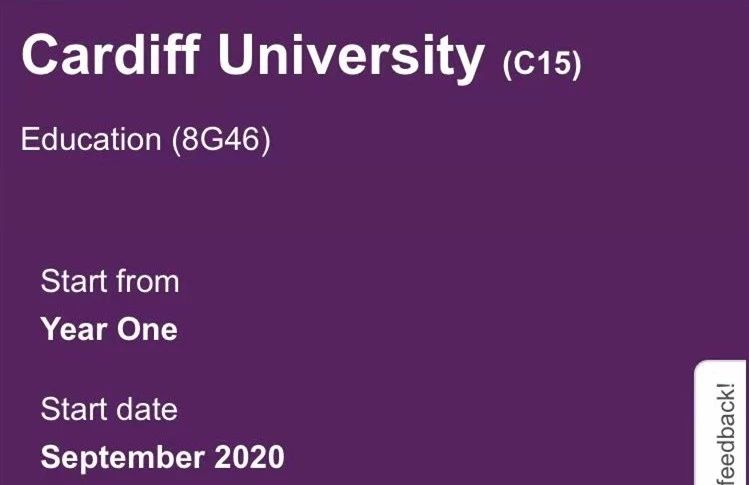Click the year '2020'
The image size is (749, 485).
250,458
